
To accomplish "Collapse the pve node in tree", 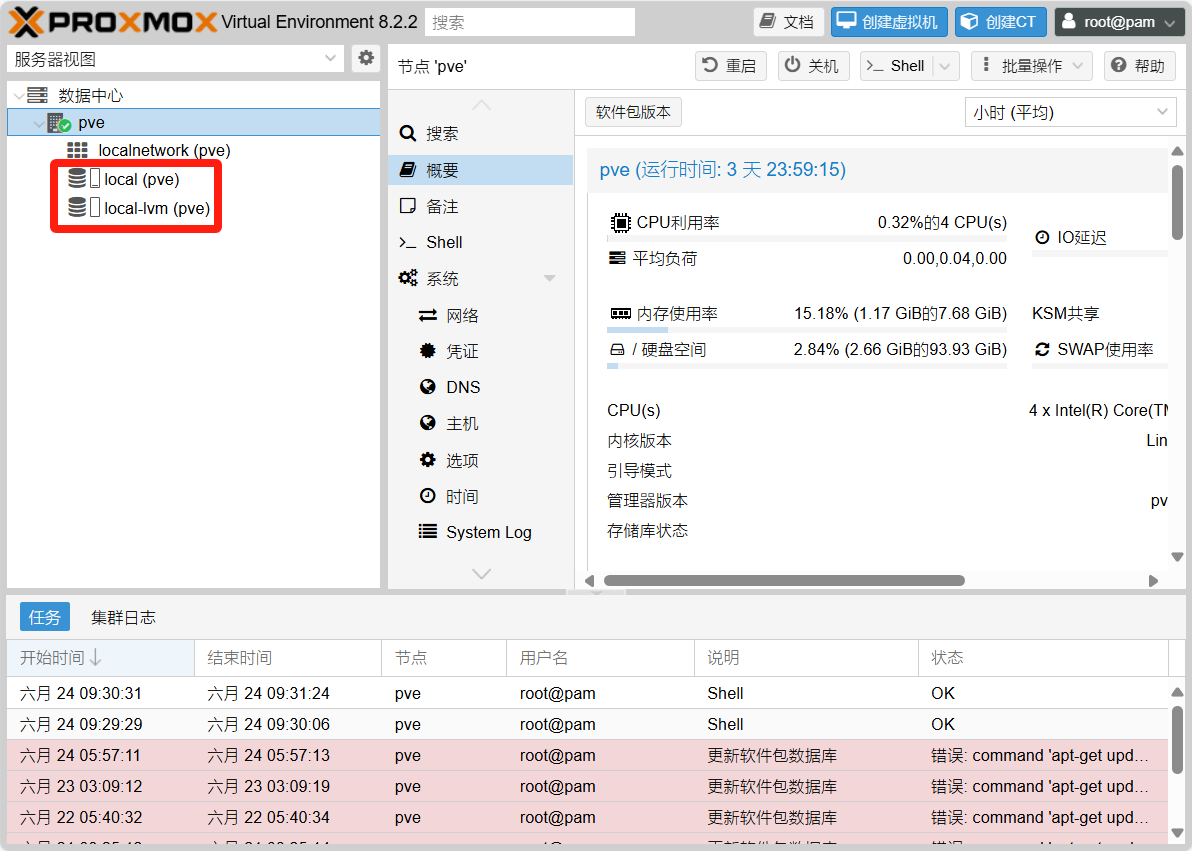I will coord(38,124).
